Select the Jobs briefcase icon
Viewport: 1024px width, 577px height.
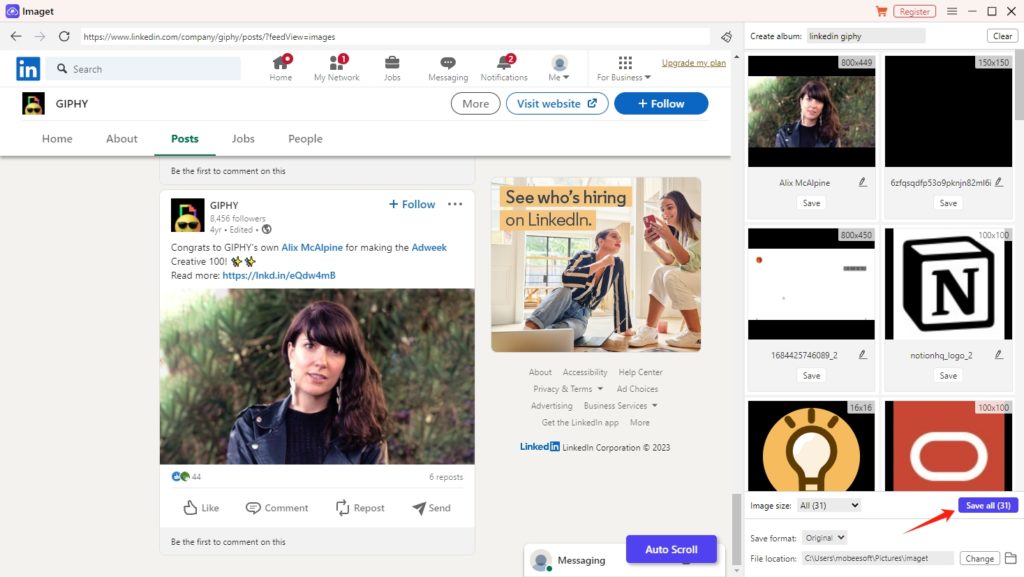[392, 61]
